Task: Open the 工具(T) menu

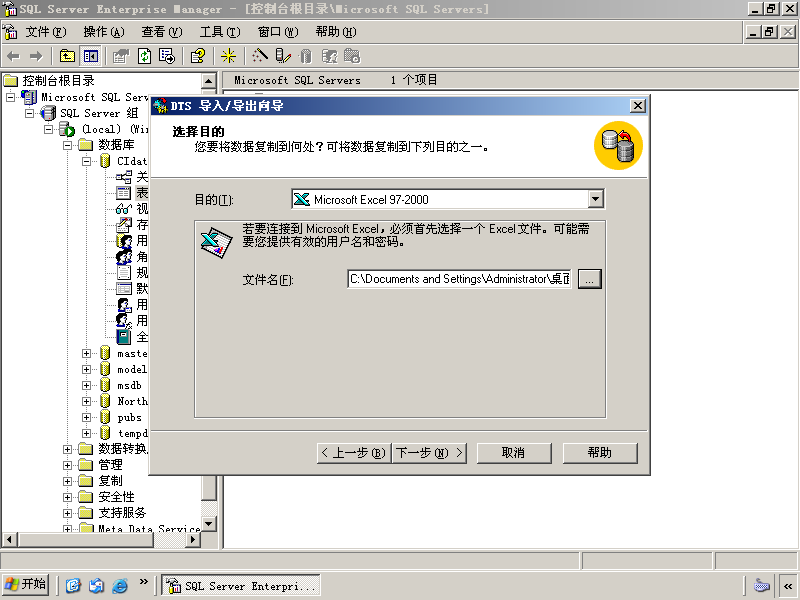Action: [x=220, y=32]
